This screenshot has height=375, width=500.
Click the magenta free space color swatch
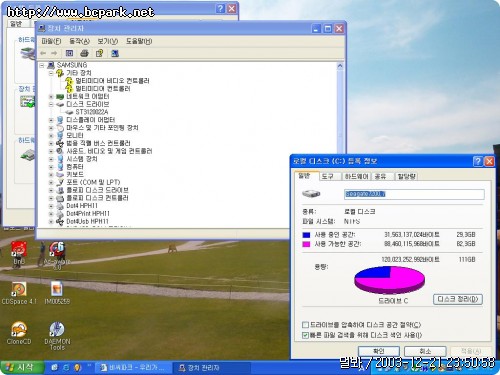306,244
